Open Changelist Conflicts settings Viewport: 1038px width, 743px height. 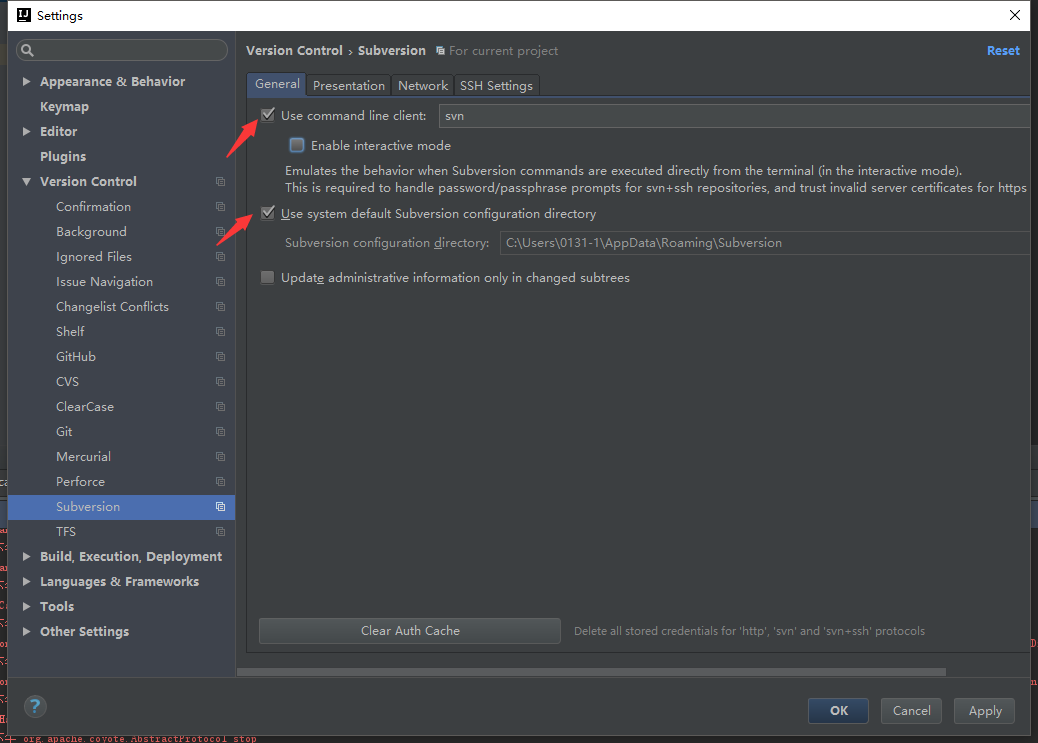click(x=113, y=307)
